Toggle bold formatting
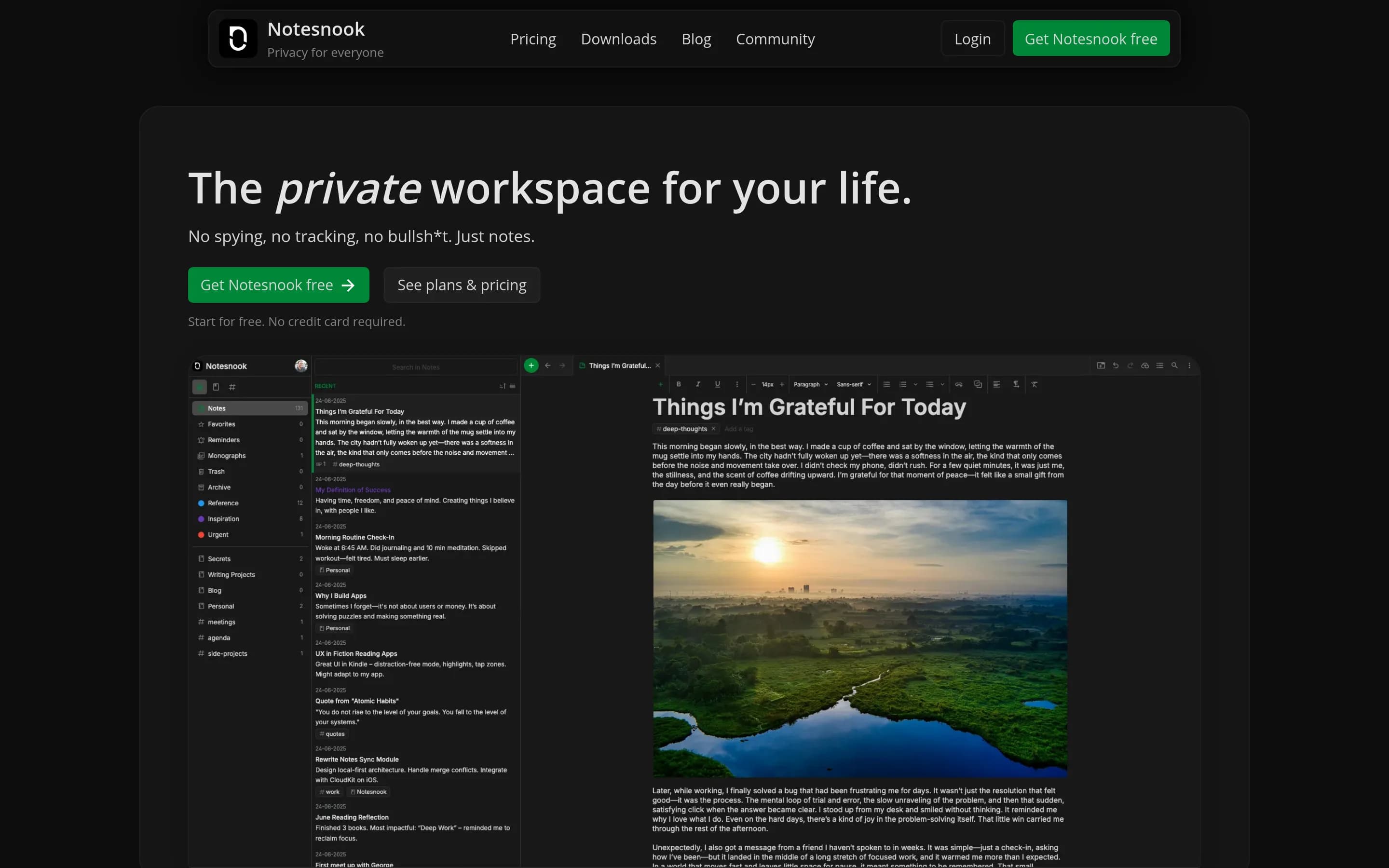1389x868 pixels. point(679,384)
